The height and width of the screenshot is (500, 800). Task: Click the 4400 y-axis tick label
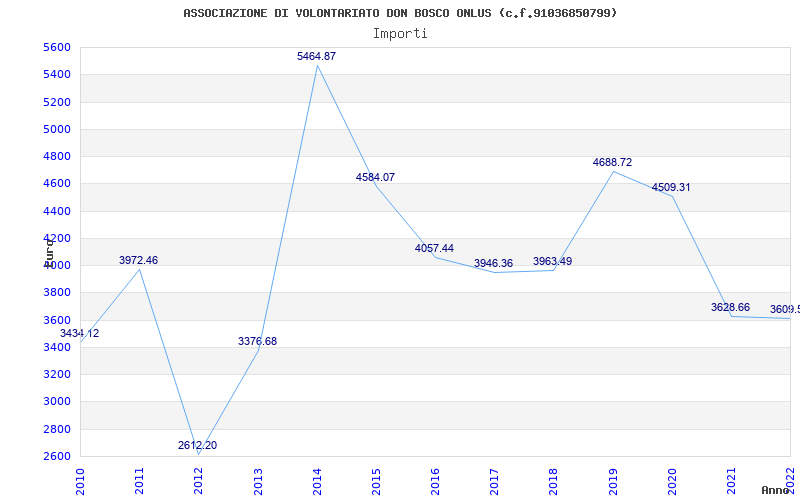click(x=56, y=211)
